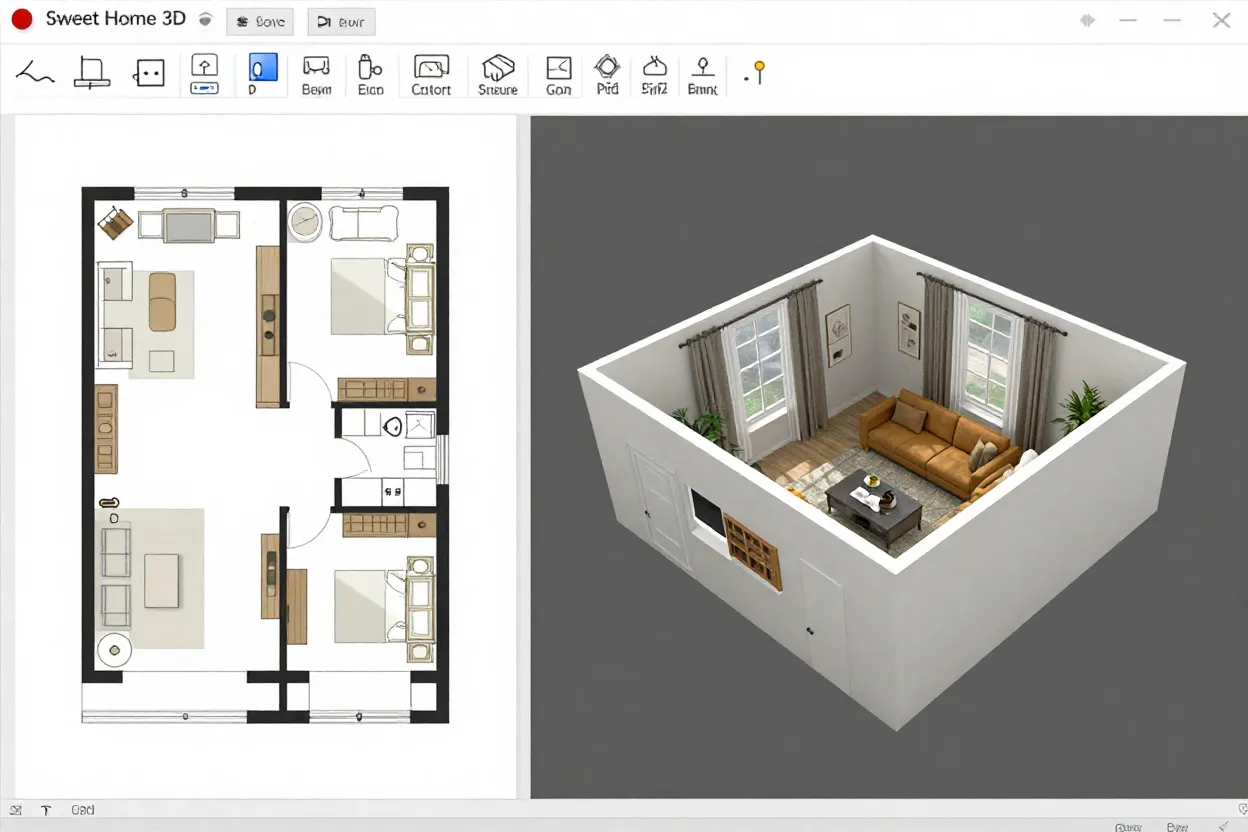The height and width of the screenshot is (832, 1248).
Task: Click the Save button in the title bar
Action: coord(259,21)
